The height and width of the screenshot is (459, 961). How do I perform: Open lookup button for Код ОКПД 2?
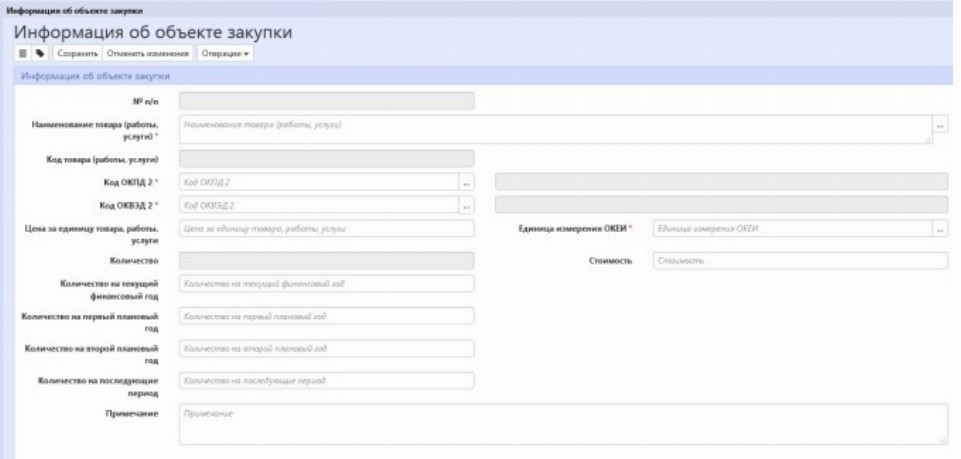pyautogui.click(x=465, y=182)
